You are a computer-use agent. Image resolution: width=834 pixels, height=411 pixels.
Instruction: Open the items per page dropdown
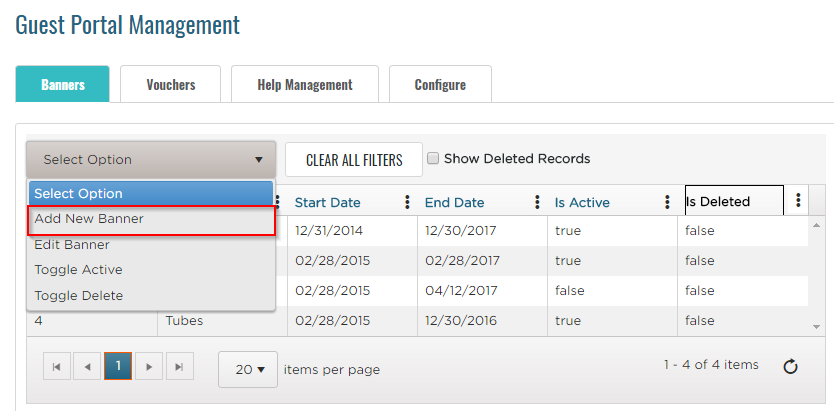pyautogui.click(x=248, y=369)
